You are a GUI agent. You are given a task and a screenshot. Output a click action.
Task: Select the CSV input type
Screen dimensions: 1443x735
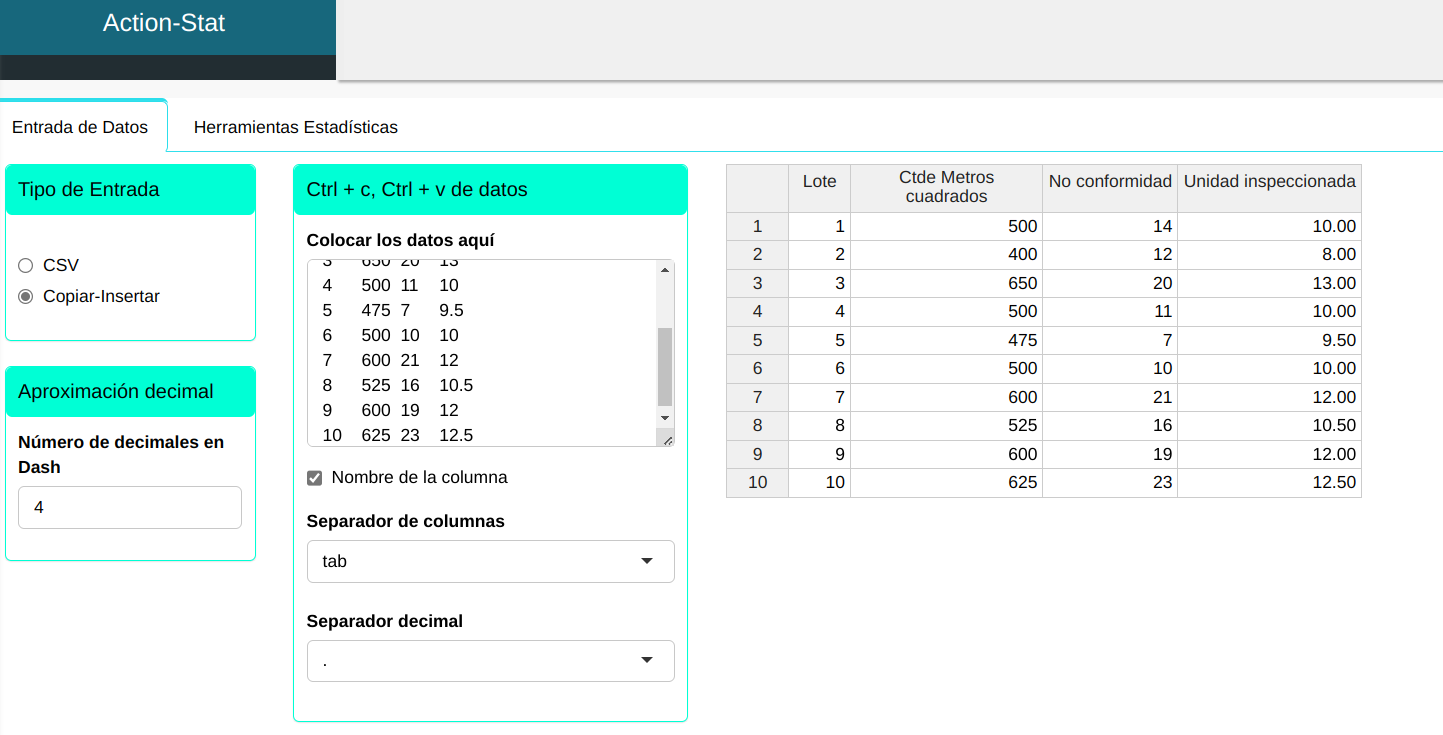(x=26, y=266)
